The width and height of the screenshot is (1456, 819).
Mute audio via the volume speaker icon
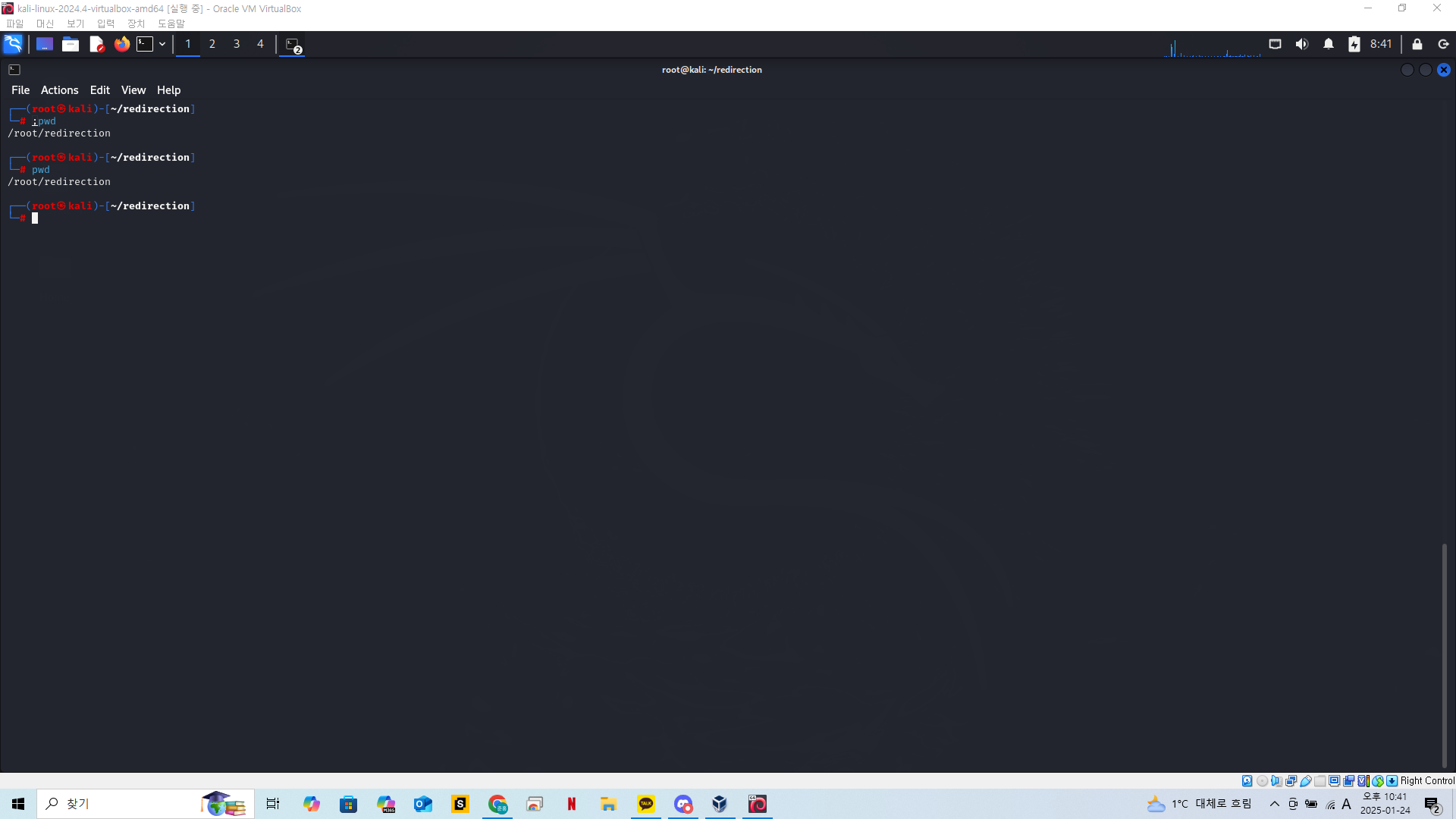(x=1301, y=44)
